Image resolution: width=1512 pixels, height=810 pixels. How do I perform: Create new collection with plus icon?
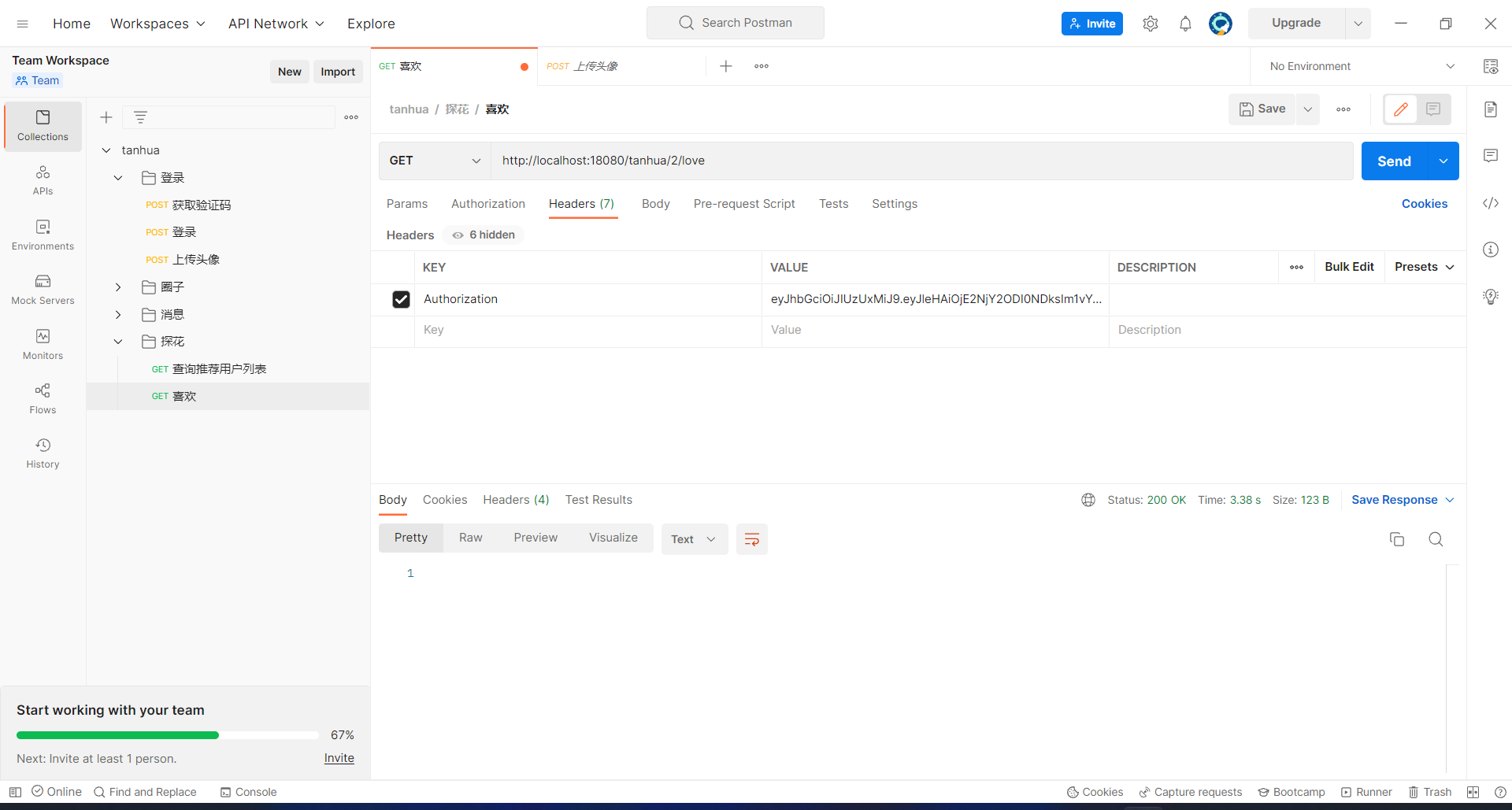(106, 117)
